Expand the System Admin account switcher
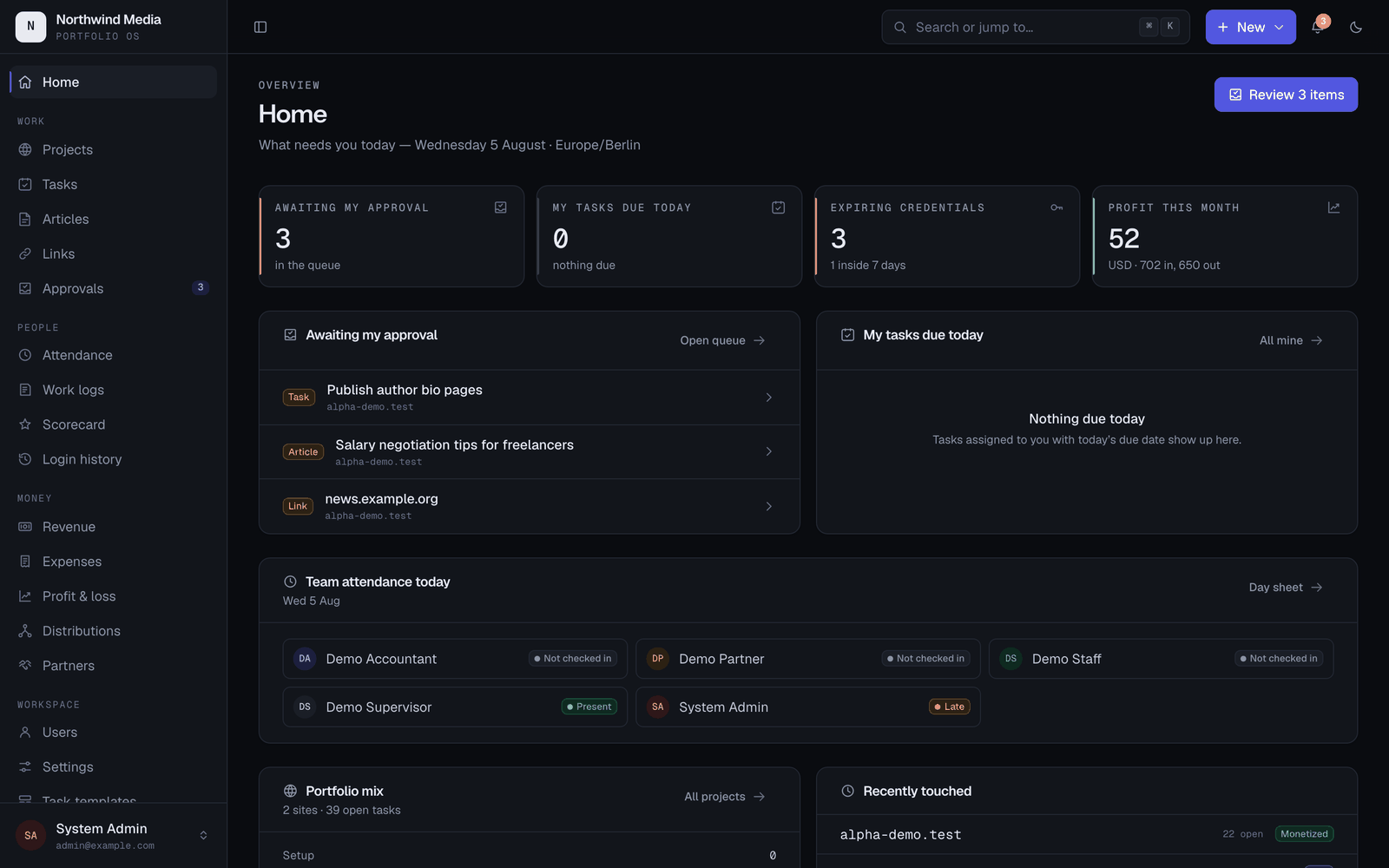 pos(203,835)
